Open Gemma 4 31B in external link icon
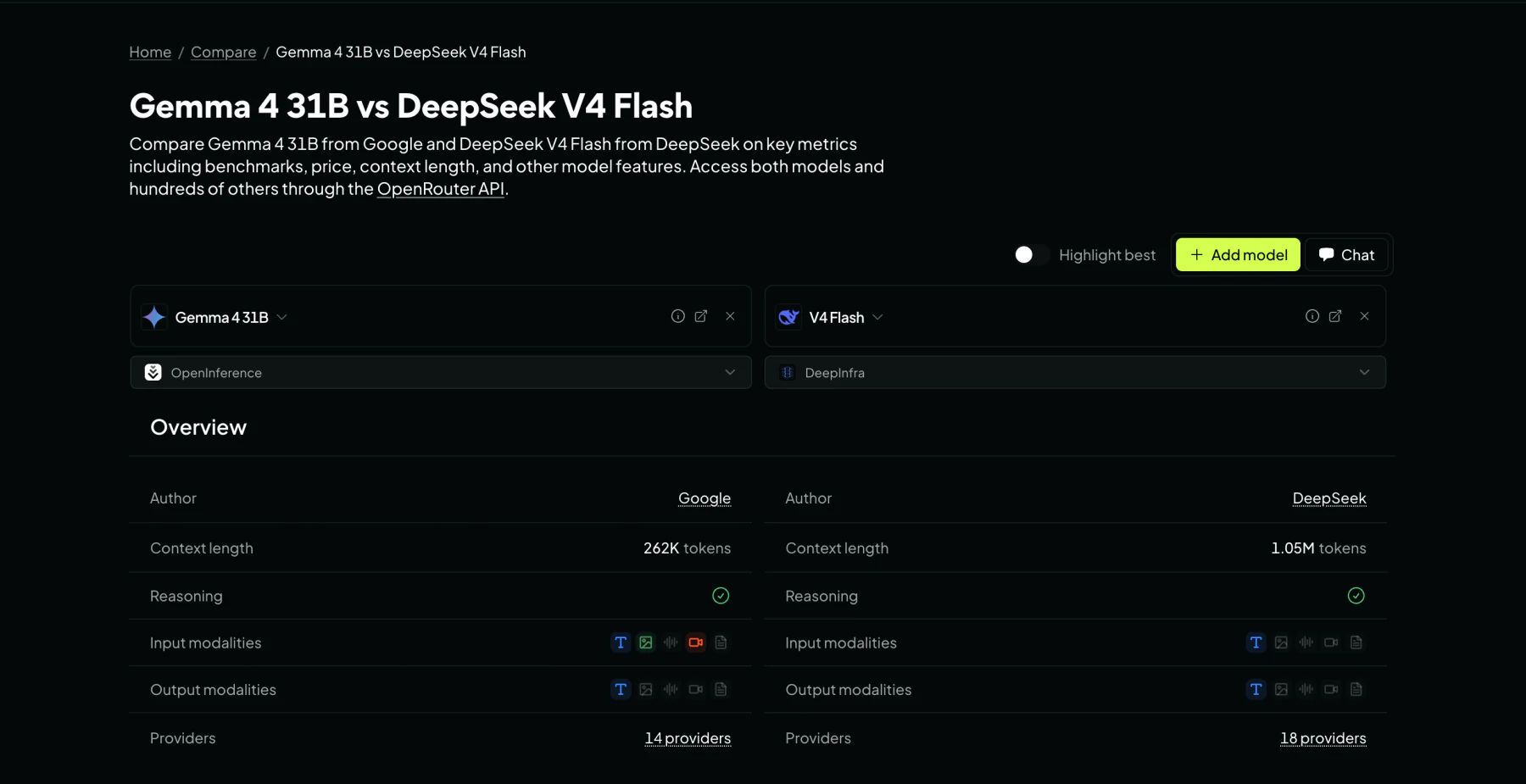 point(701,316)
